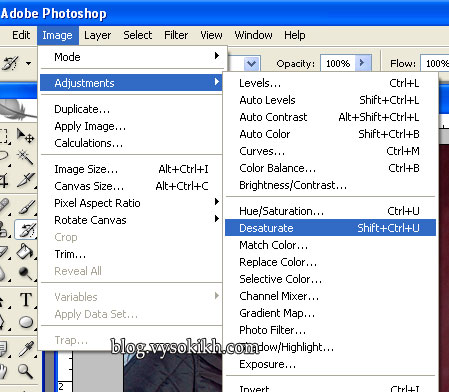Select the History Brush tool in toolbox
This screenshot has width=449, height=392.
(x=25, y=230)
